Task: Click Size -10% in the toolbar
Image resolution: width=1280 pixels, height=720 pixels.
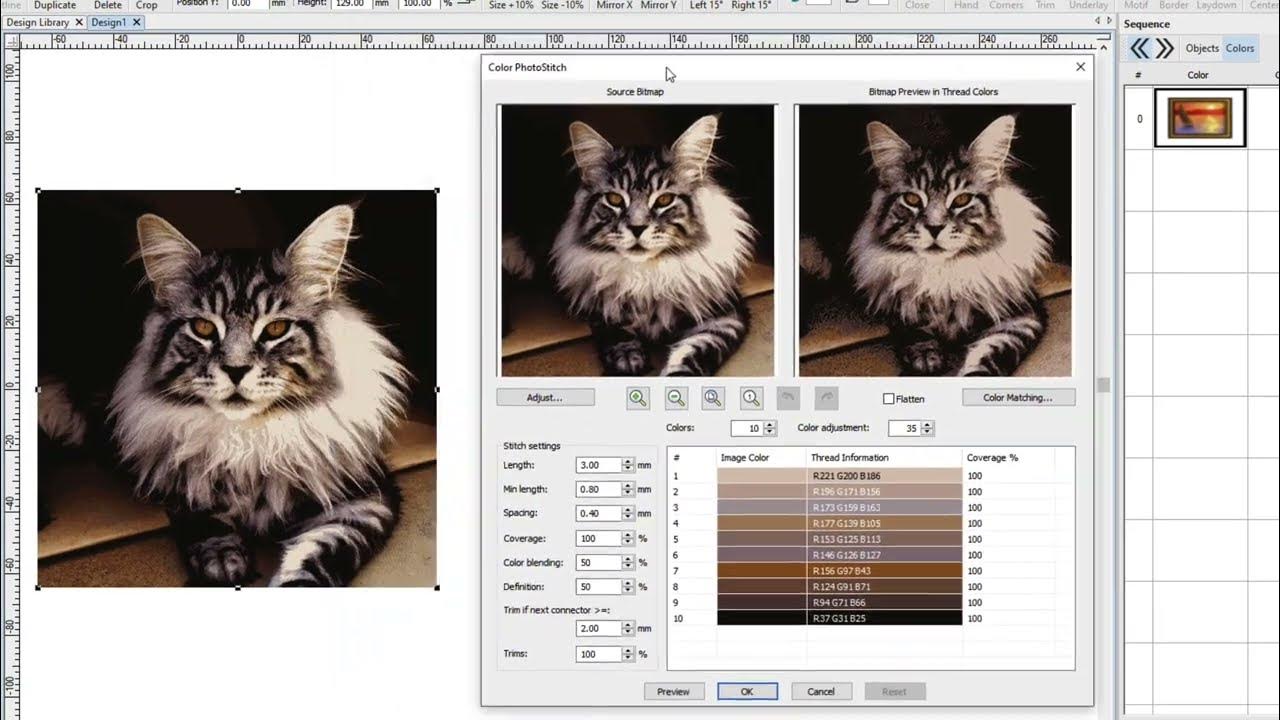Action: (562, 5)
